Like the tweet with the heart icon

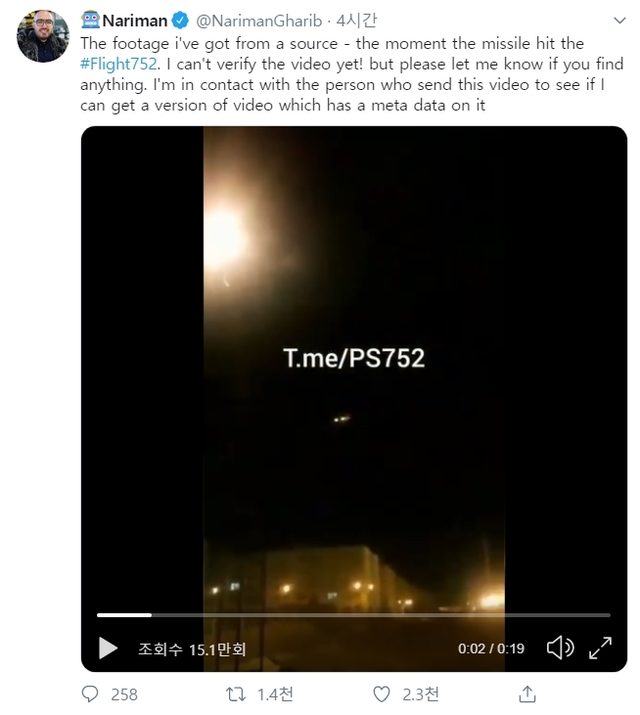click(381, 694)
